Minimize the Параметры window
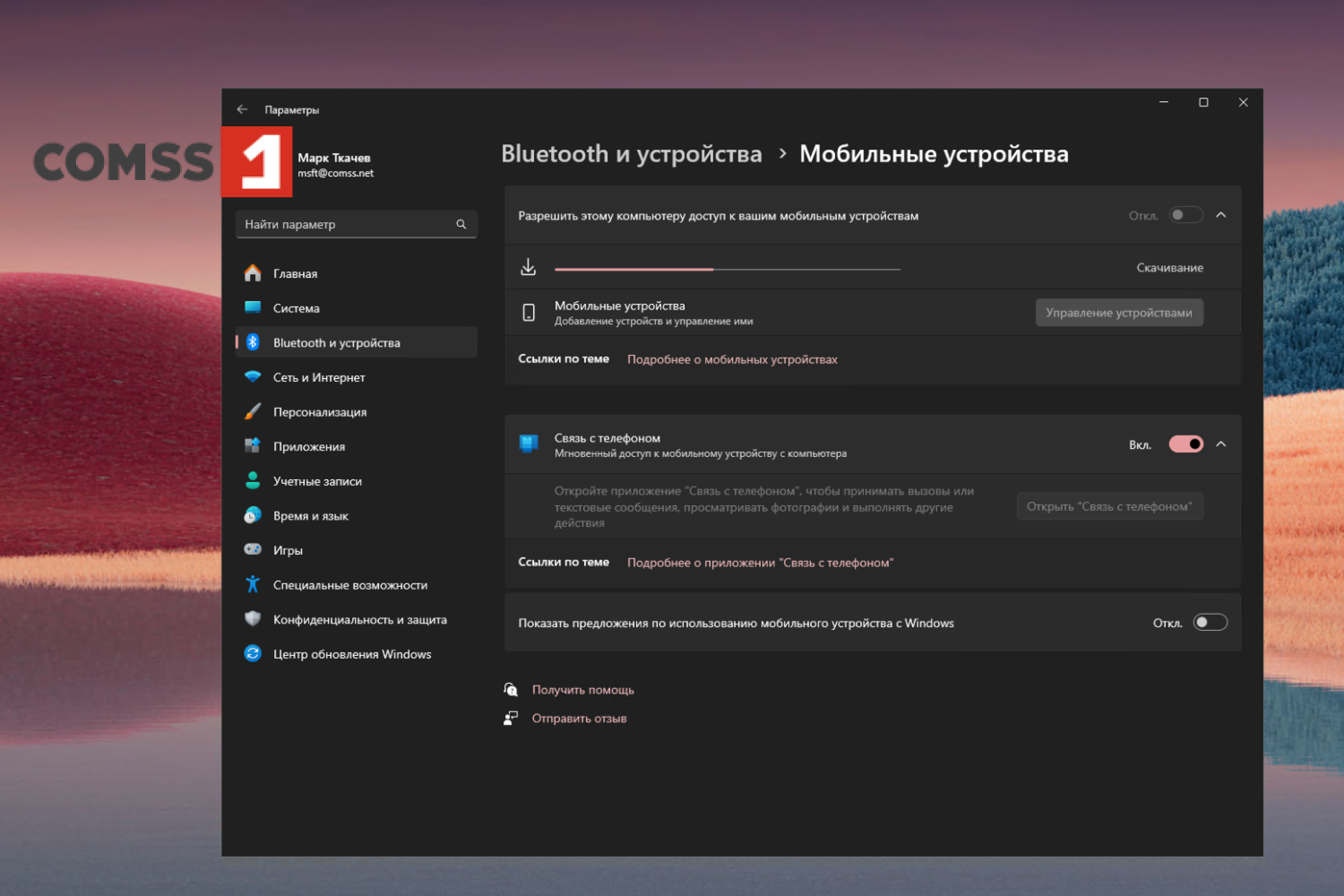Viewport: 1344px width, 896px height. pyautogui.click(x=1164, y=102)
